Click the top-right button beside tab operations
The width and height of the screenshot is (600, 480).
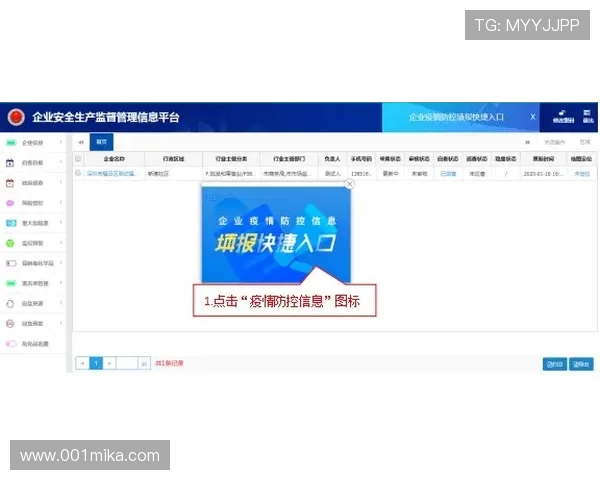[x=585, y=142]
